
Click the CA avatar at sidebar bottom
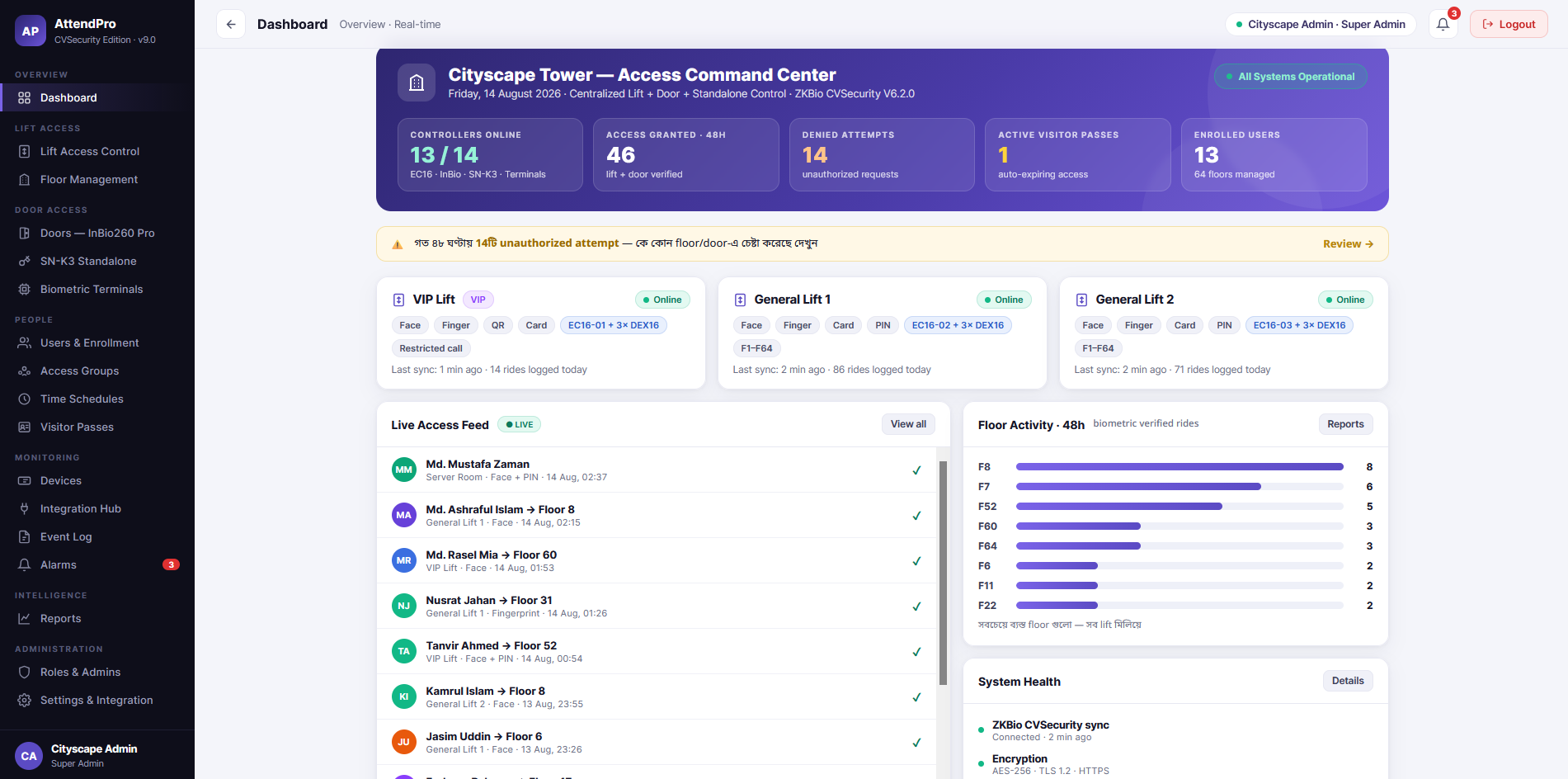tap(29, 756)
